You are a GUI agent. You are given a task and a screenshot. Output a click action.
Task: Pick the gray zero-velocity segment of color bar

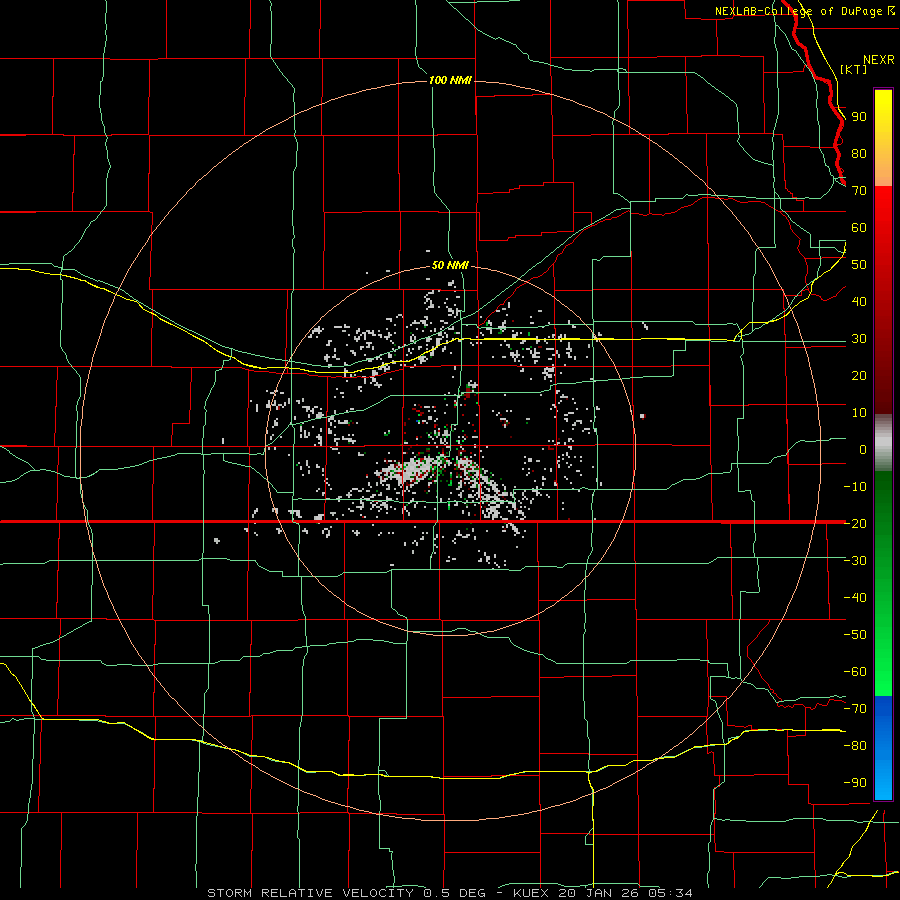click(883, 442)
